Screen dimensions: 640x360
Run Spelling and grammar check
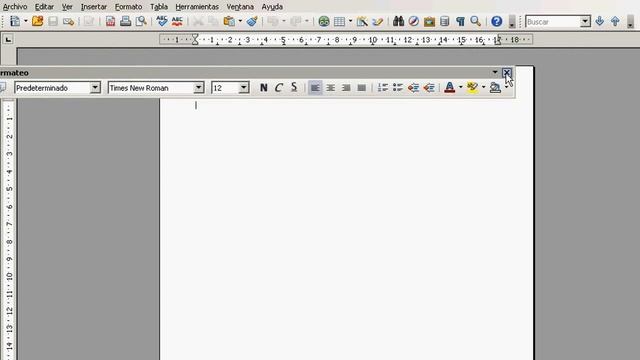pyautogui.click(x=162, y=21)
